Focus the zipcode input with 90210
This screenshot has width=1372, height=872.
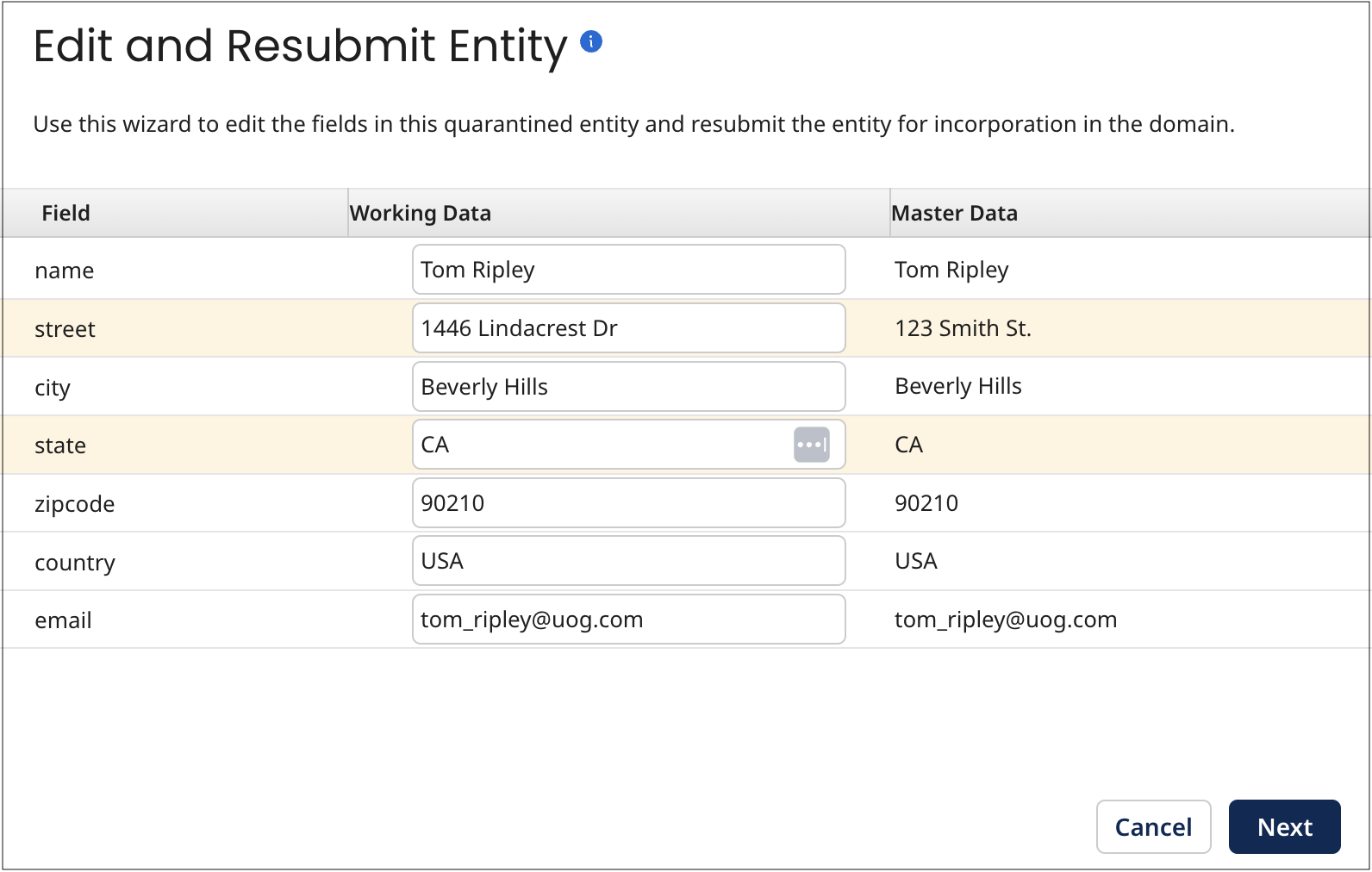pyautogui.click(x=627, y=503)
